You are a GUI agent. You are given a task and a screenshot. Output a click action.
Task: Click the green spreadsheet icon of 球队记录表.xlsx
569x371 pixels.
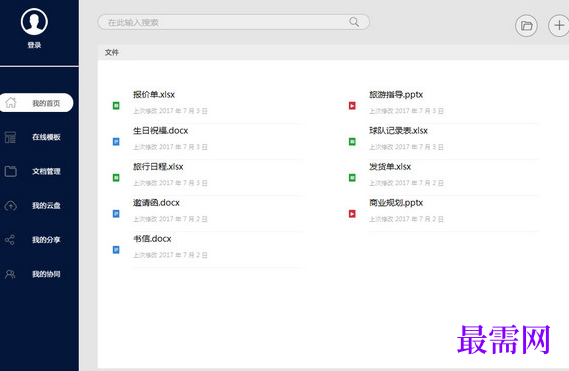click(x=352, y=142)
